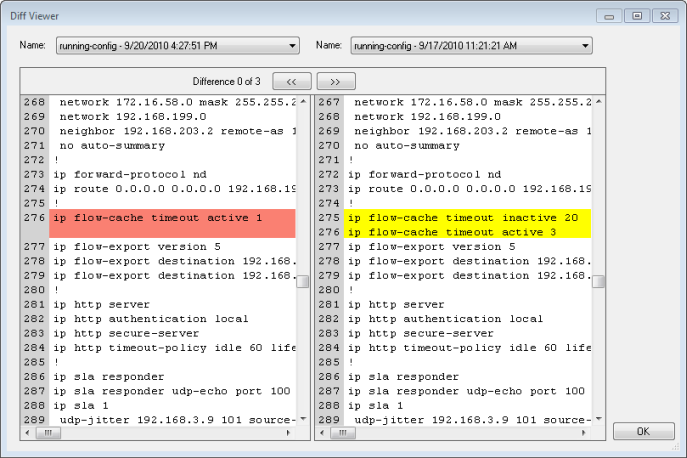The image size is (687, 458).
Task: Click left pane vertical scrollbar down arrow
Action: pyautogui.click(x=303, y=419)
